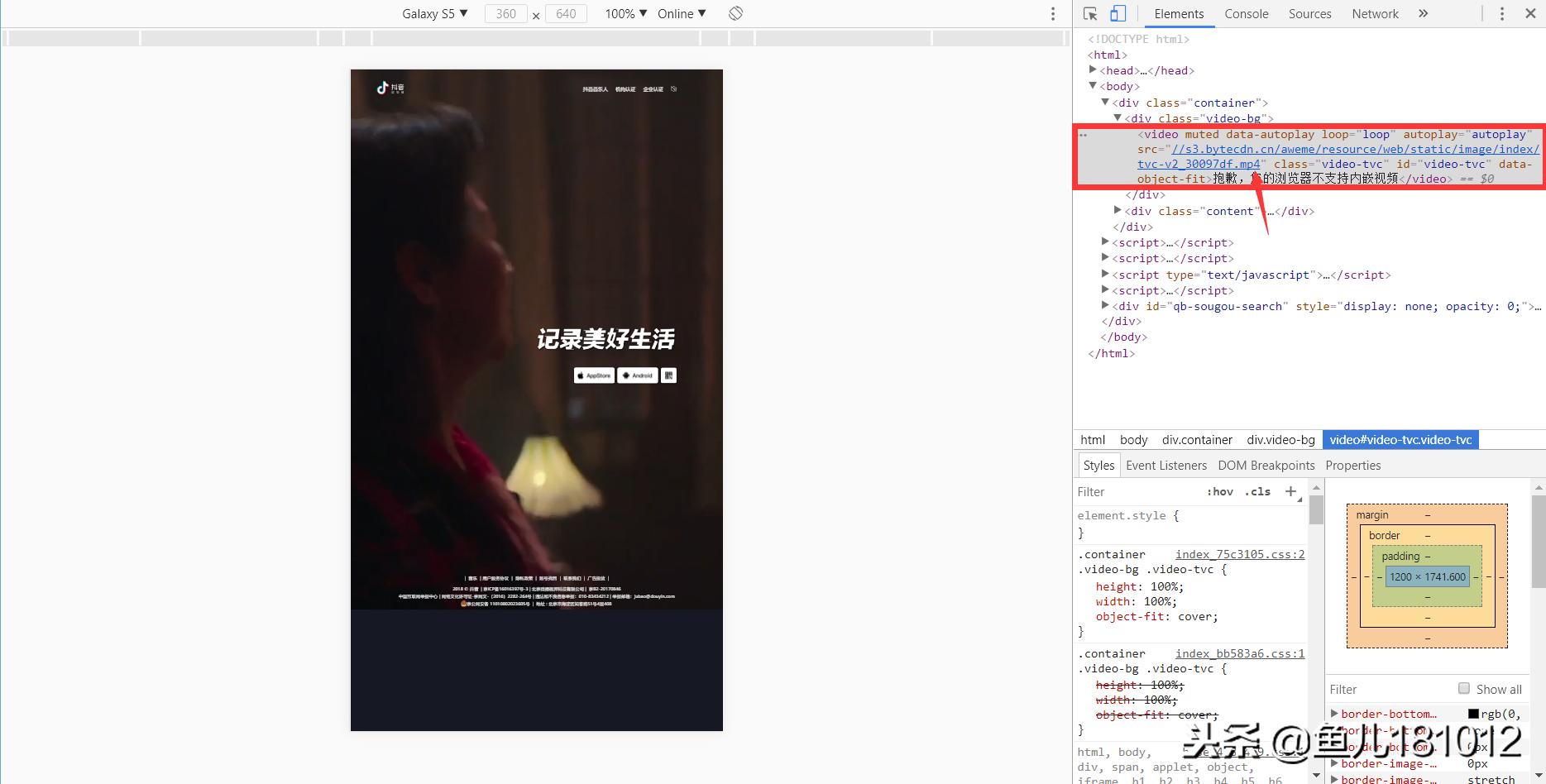Open the Sources tab

pyautogui.click(x=1310, y=14)
